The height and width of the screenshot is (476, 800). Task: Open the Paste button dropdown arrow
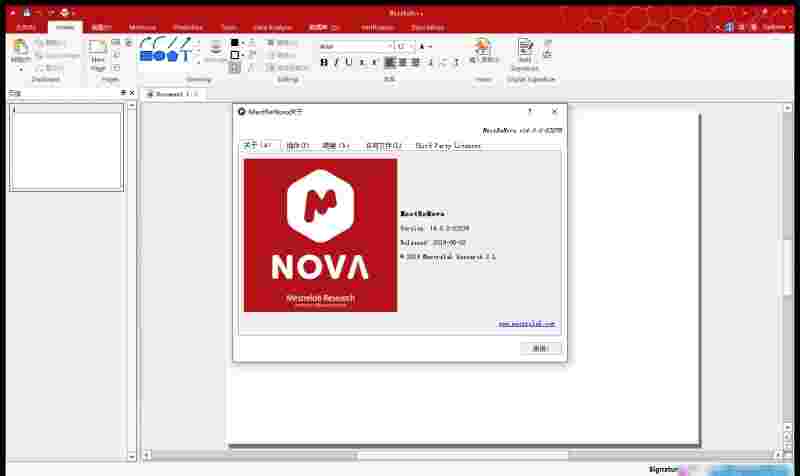[x=20, y=68]
